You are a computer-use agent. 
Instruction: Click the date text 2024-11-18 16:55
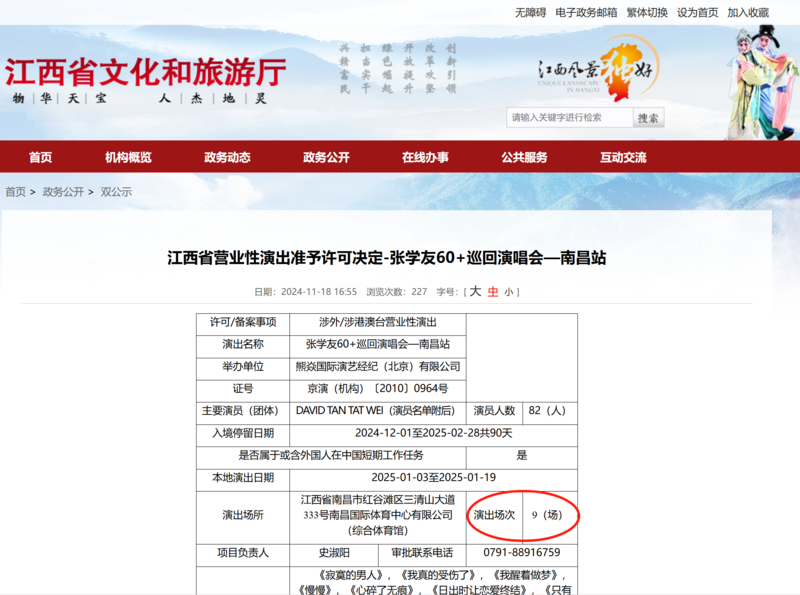[x=319, y=292]
